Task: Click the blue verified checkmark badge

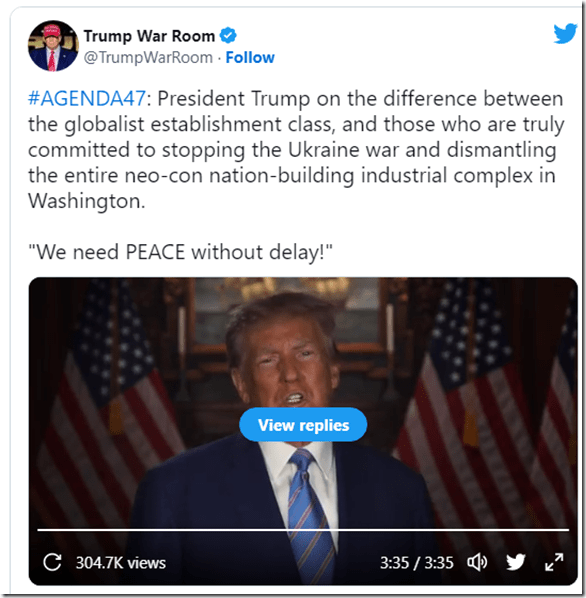Action: pos(228,35)
